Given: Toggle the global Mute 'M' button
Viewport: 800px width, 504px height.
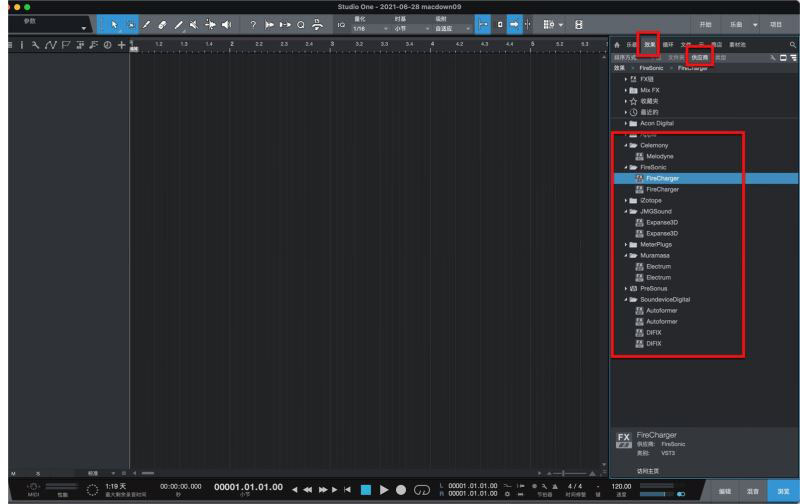Looking at the screenshot, I should point(13,474).
